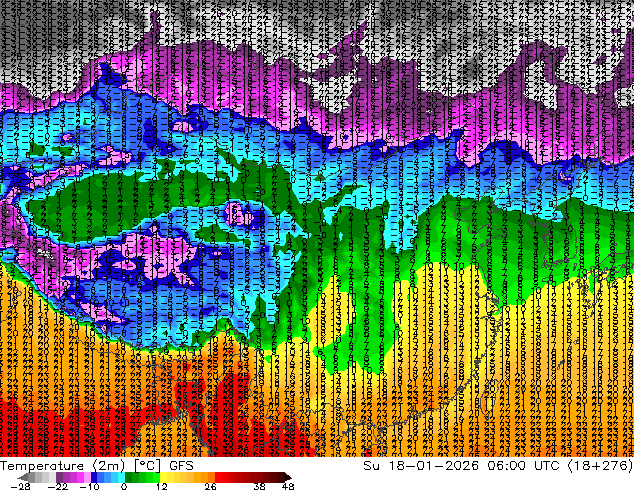Click the dark purple legend swatch above -22
Image resolution: width=634 pixels, height=490 pixels.
pyautogui.click(x=59, y=477)
